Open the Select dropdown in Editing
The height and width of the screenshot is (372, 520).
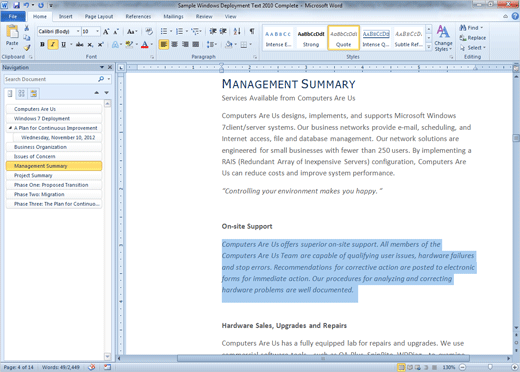coord(473,48)
